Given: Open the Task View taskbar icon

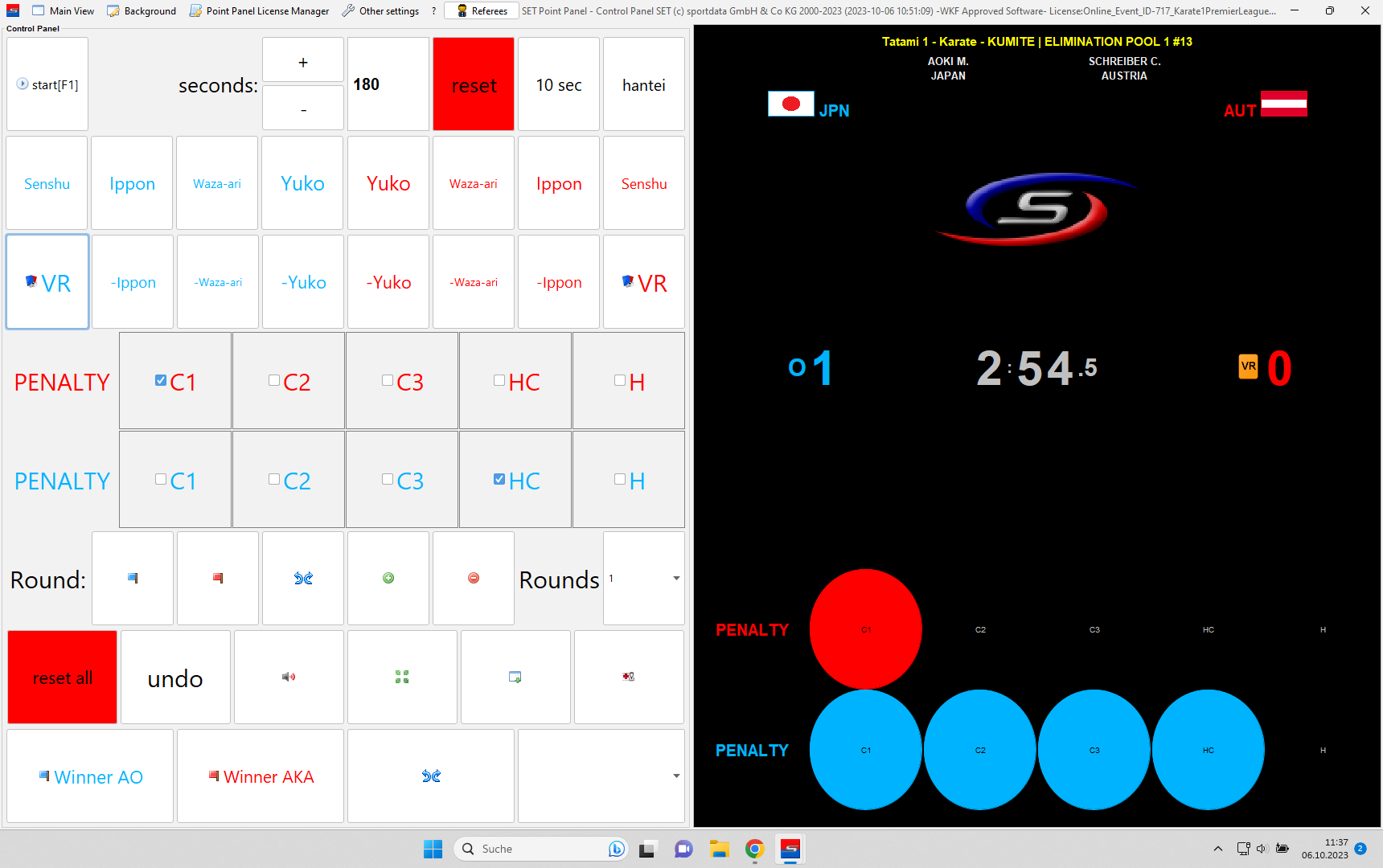Looking at the screenshot, I should (x=647, y=849).
